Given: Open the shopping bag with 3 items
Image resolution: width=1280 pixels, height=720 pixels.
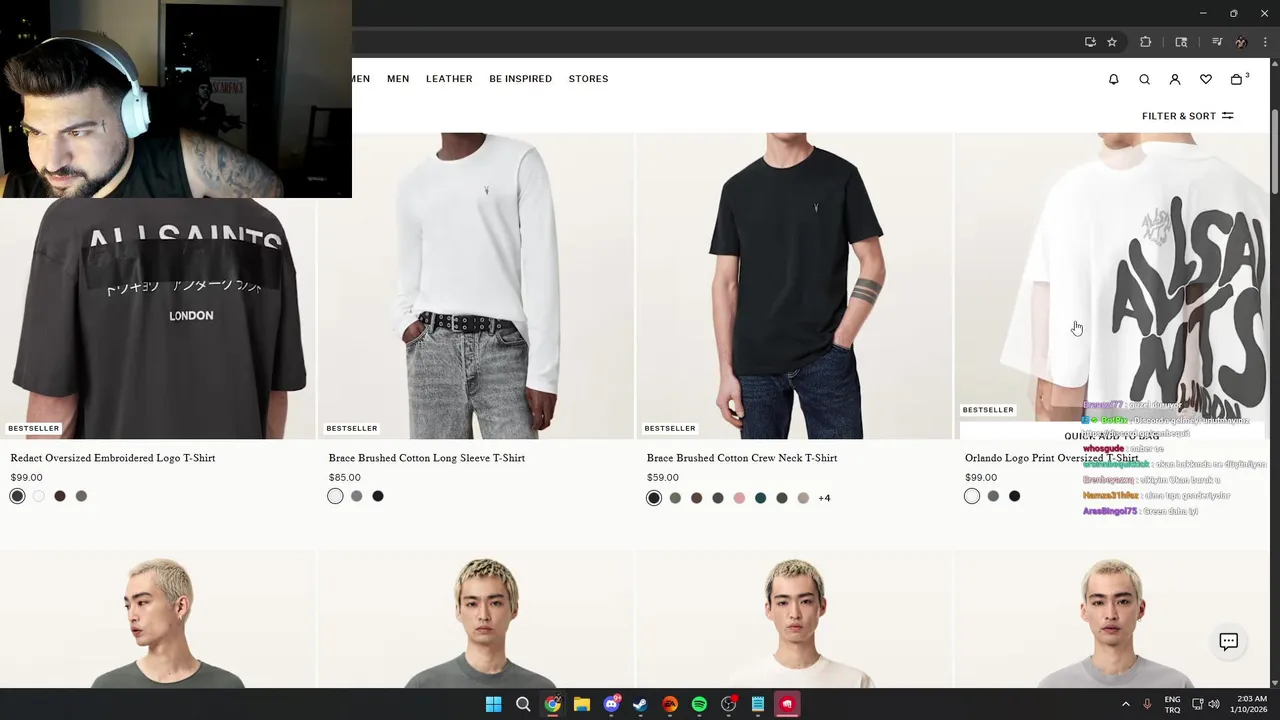Looking at the screenshot, I should point(1238,79).
